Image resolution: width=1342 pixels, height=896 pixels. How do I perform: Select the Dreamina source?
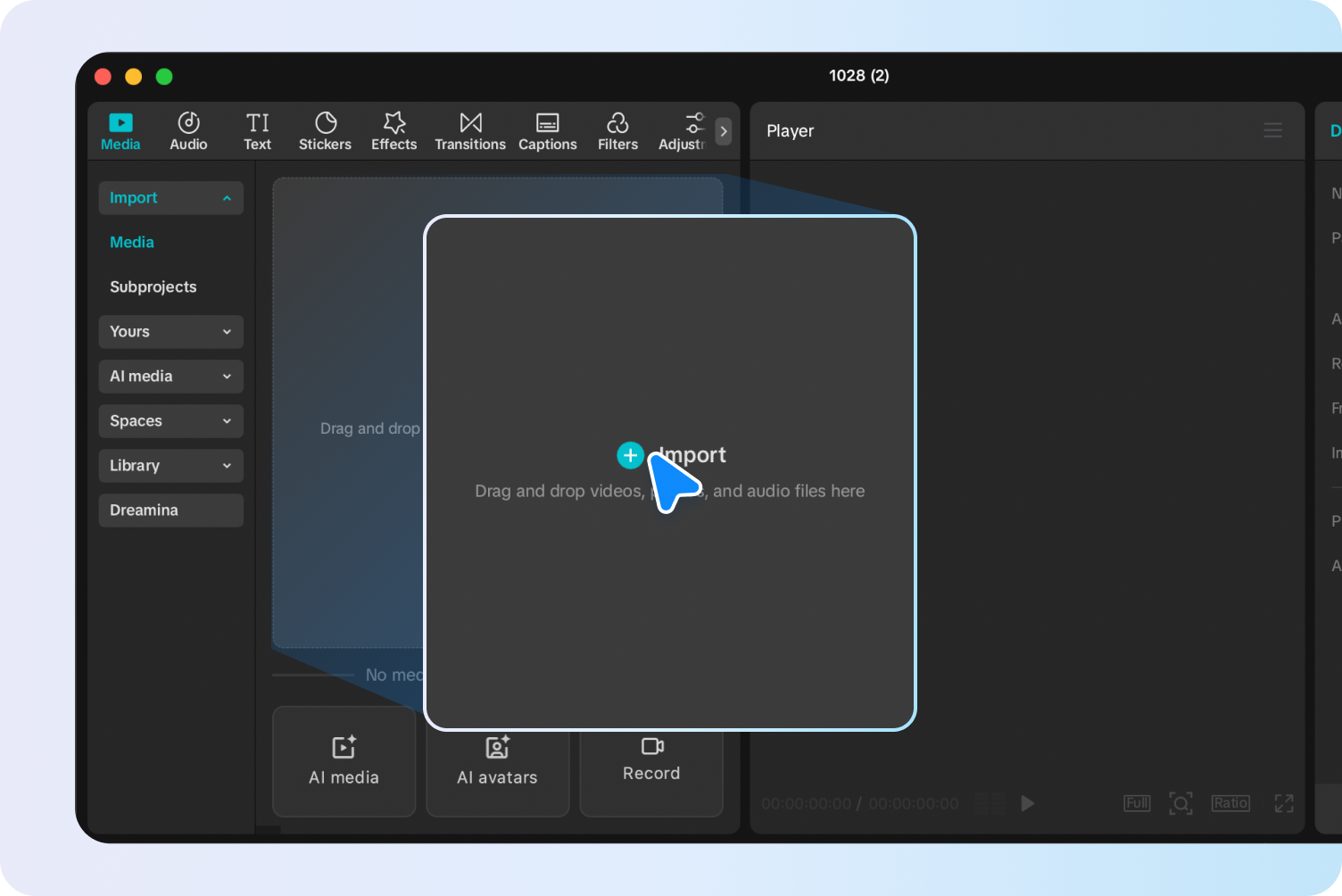tap(170, 510)
